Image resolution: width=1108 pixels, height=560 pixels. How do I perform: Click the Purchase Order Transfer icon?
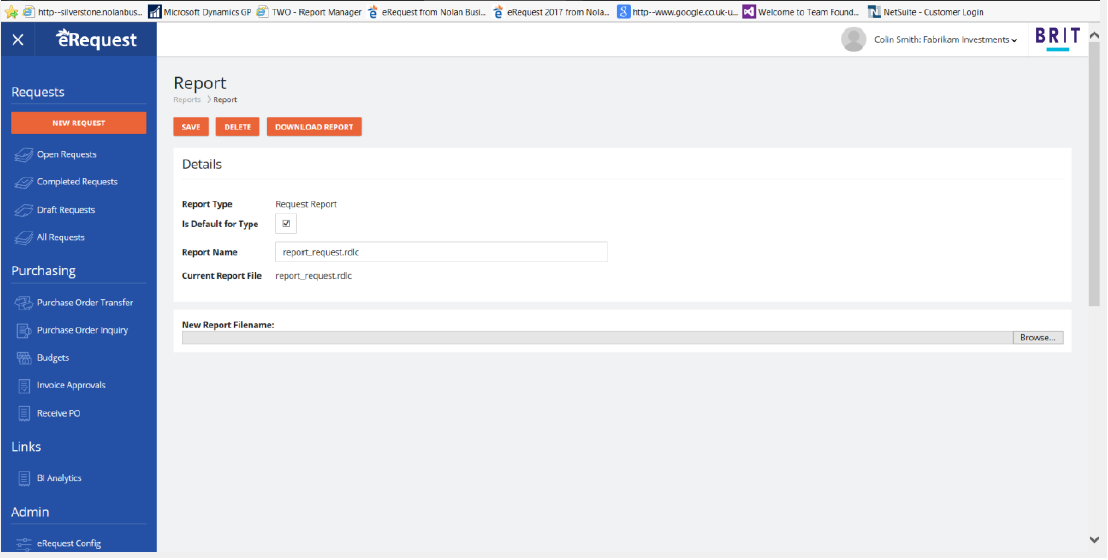point(24,303)
